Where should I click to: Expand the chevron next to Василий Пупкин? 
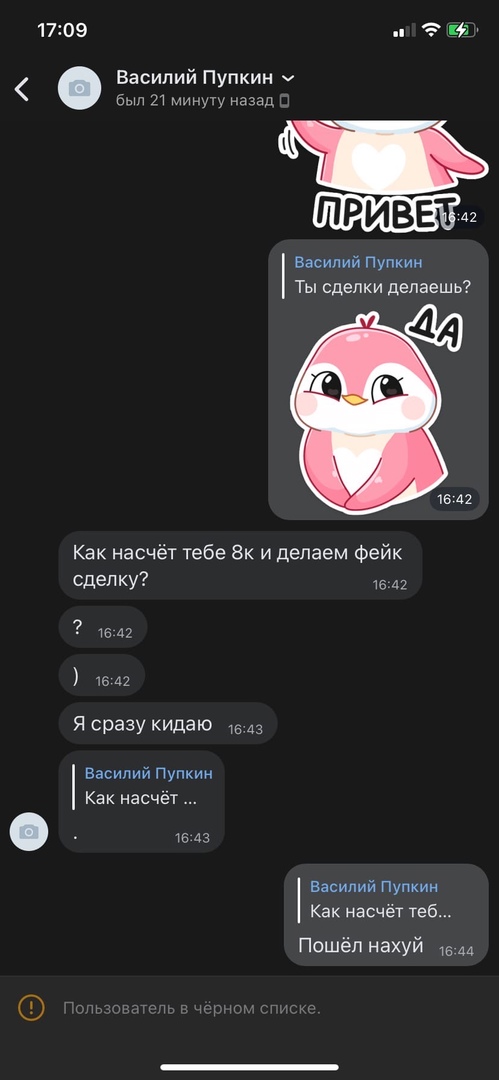pos(289,78)
